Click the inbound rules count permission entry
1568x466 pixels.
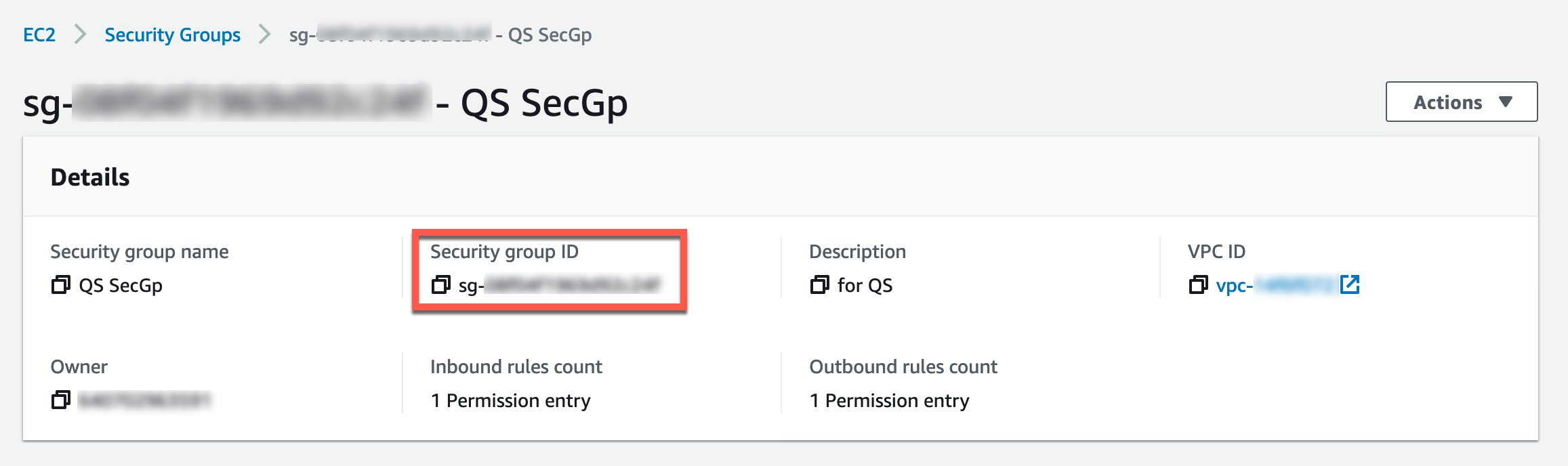510,401
